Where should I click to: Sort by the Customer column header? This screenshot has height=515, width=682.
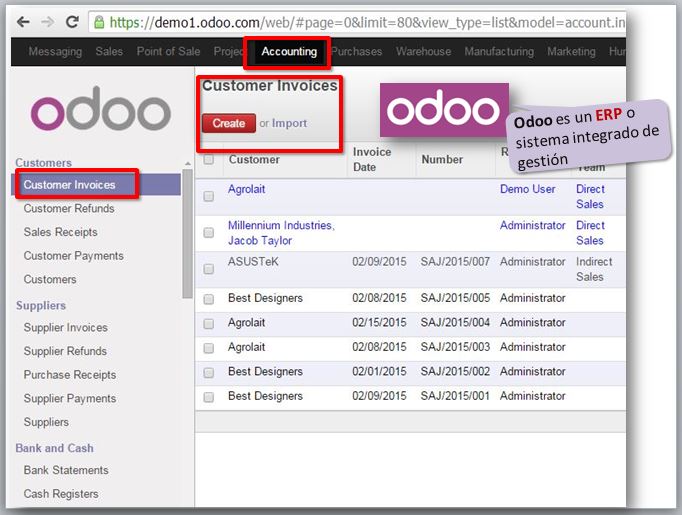tap(254, 160)
